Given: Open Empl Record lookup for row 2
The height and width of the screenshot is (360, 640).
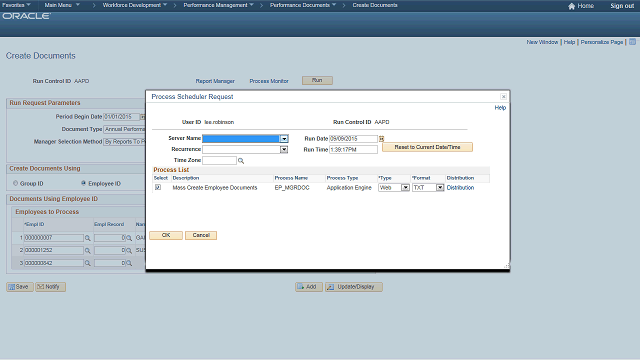Looking at the screenshot, I should pyautogui.click(x=129, y=251).
